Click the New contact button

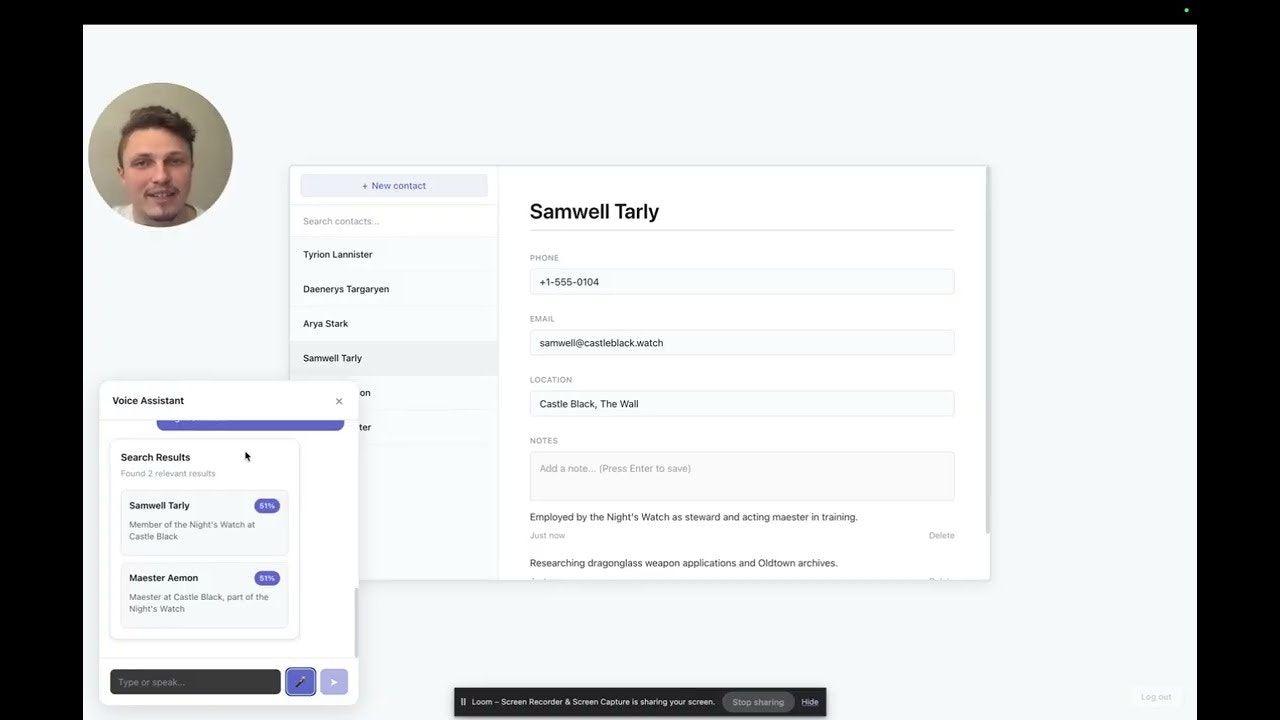(x=394, y=186)
